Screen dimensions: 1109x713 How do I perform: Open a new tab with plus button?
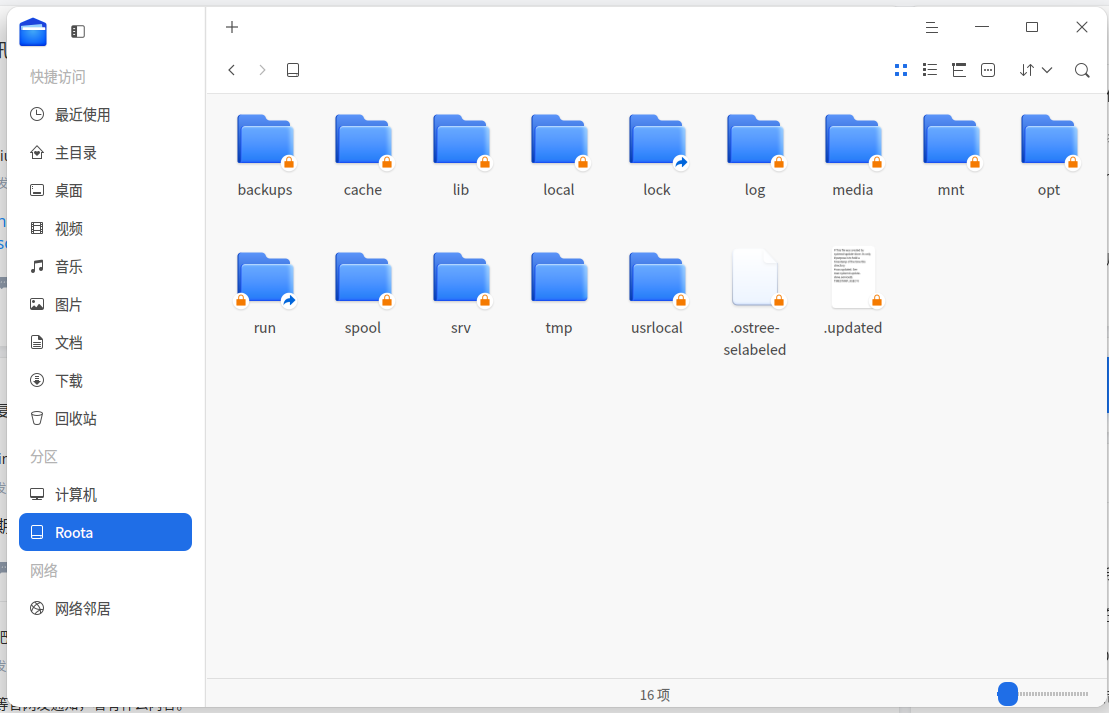coord(232,28)
